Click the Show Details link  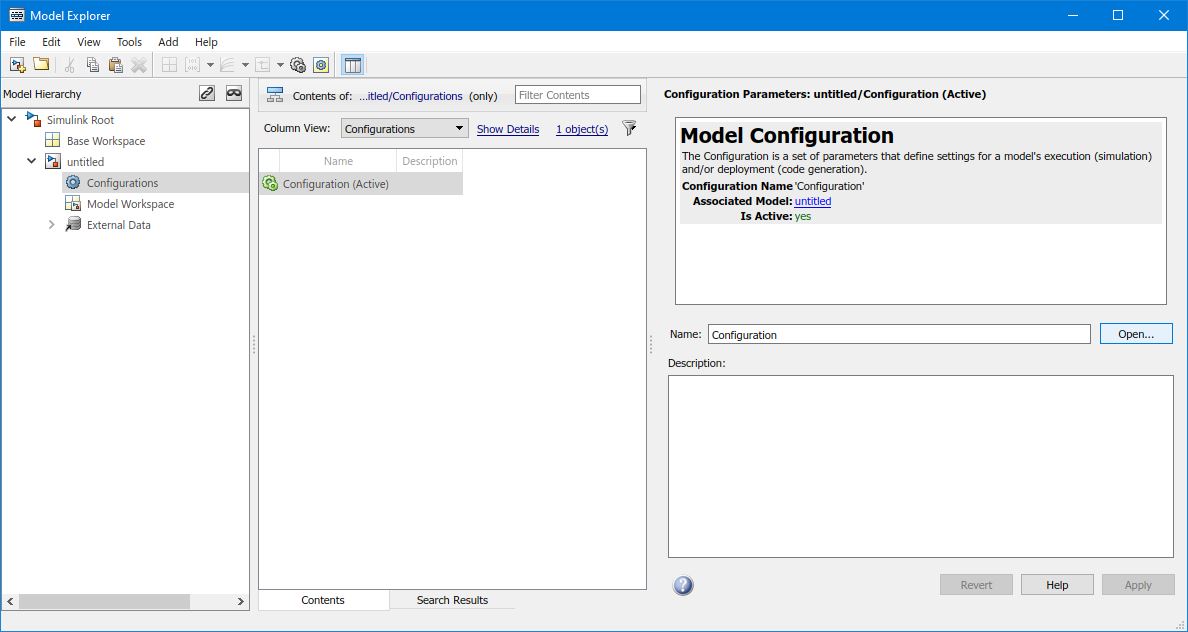tap(508, 129)
